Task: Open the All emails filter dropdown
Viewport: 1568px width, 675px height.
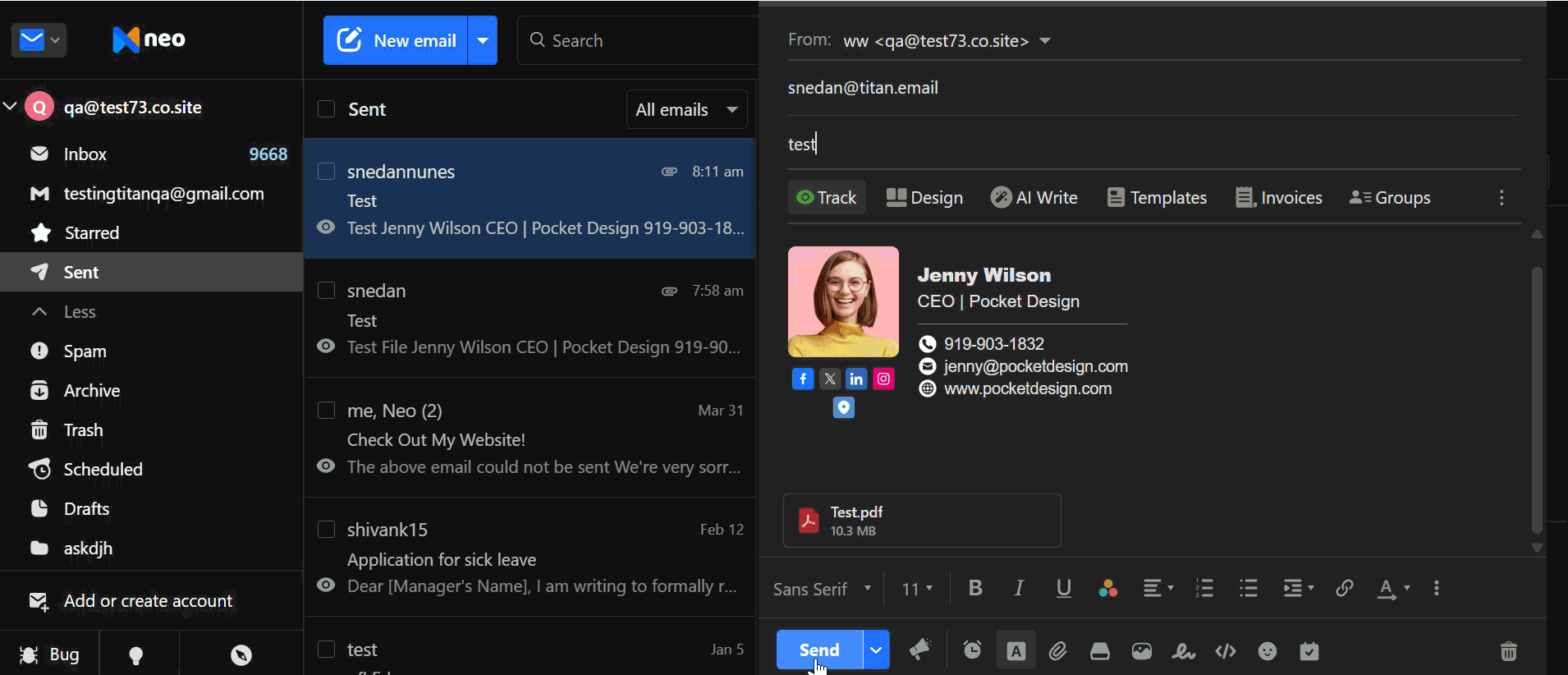Action: 686,109
